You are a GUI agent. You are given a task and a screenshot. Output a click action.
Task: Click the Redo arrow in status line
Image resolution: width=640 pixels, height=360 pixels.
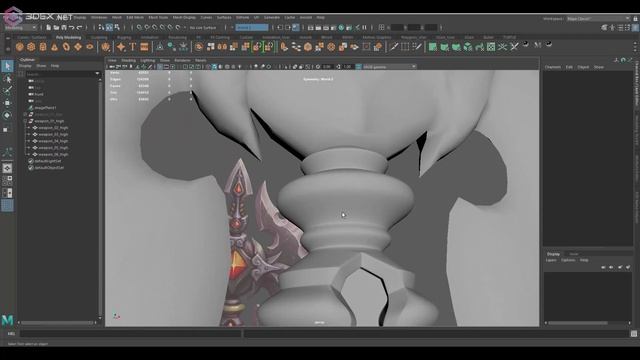coord(80,27)
